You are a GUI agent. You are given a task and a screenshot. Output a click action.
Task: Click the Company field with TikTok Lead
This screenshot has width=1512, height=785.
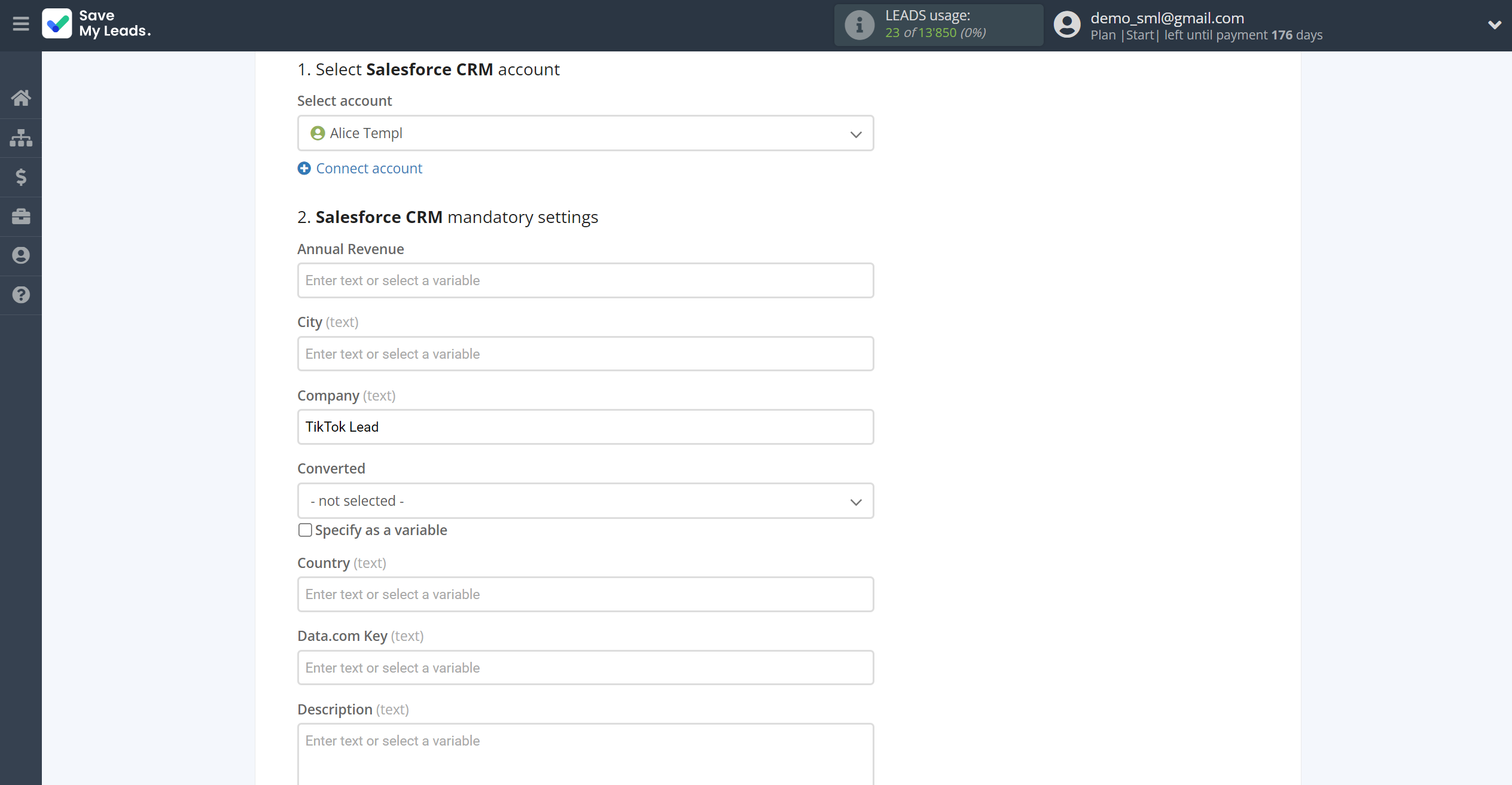tap(586, 427)
